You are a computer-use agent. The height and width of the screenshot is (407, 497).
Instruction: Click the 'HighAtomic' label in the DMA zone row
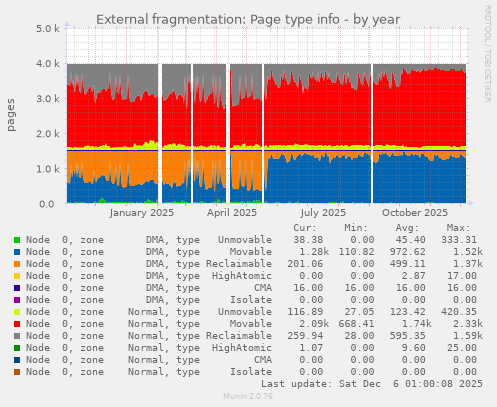tap(242, 276)
